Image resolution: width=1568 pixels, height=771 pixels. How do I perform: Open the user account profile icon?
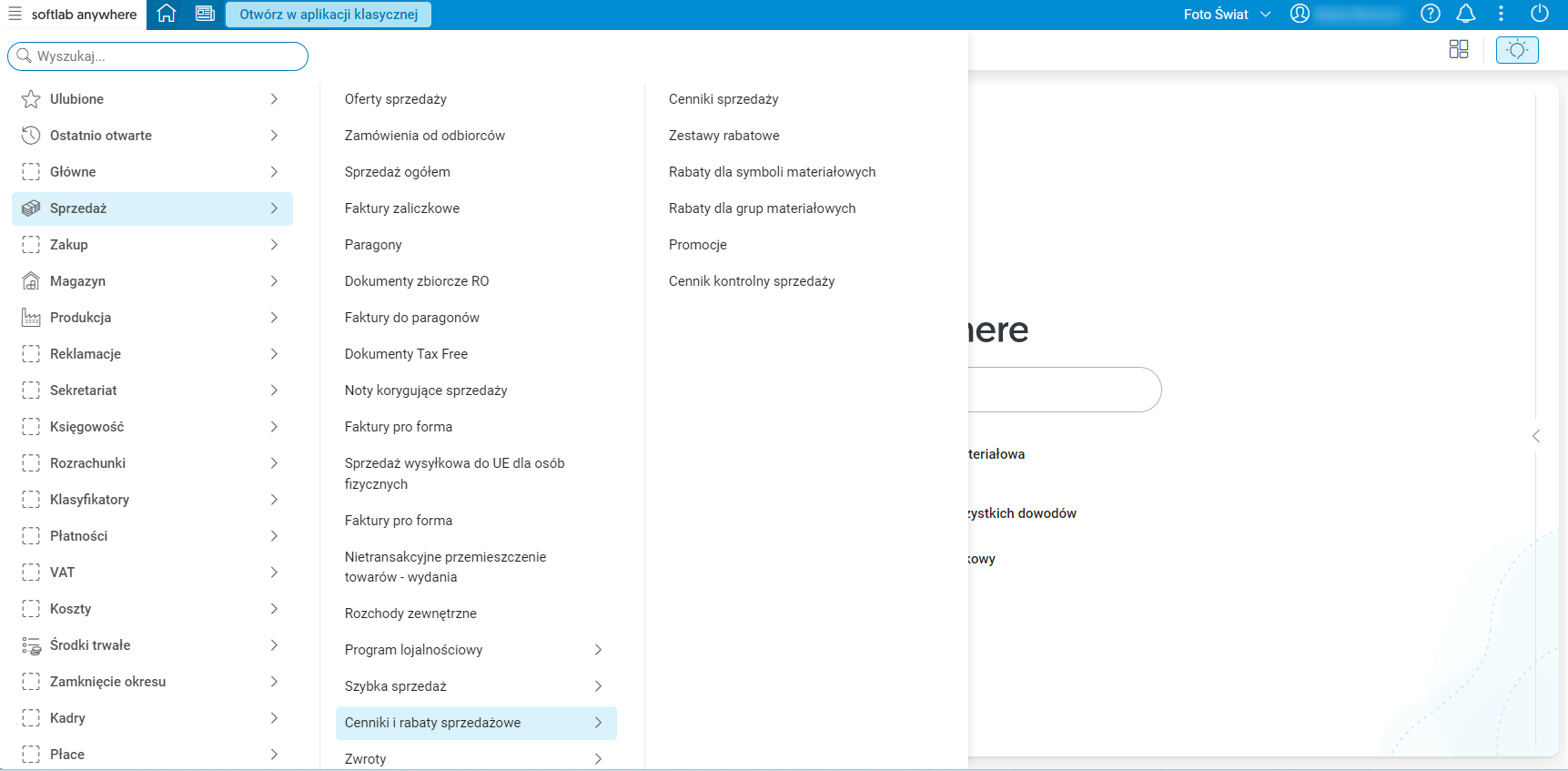(x=1300, y=14)
